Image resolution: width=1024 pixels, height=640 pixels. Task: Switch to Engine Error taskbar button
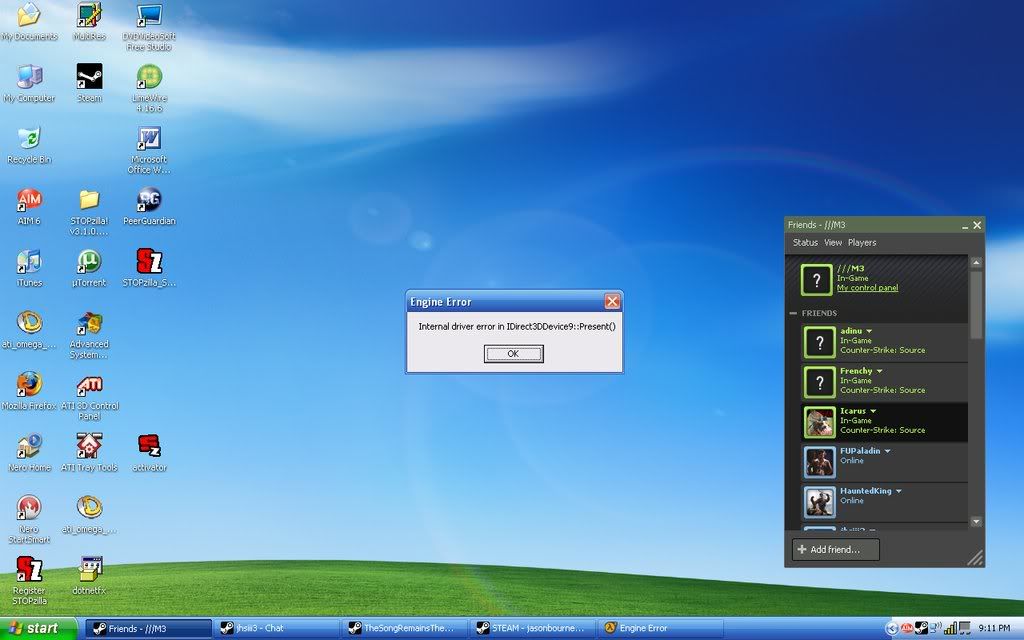[x=660, y=629]
